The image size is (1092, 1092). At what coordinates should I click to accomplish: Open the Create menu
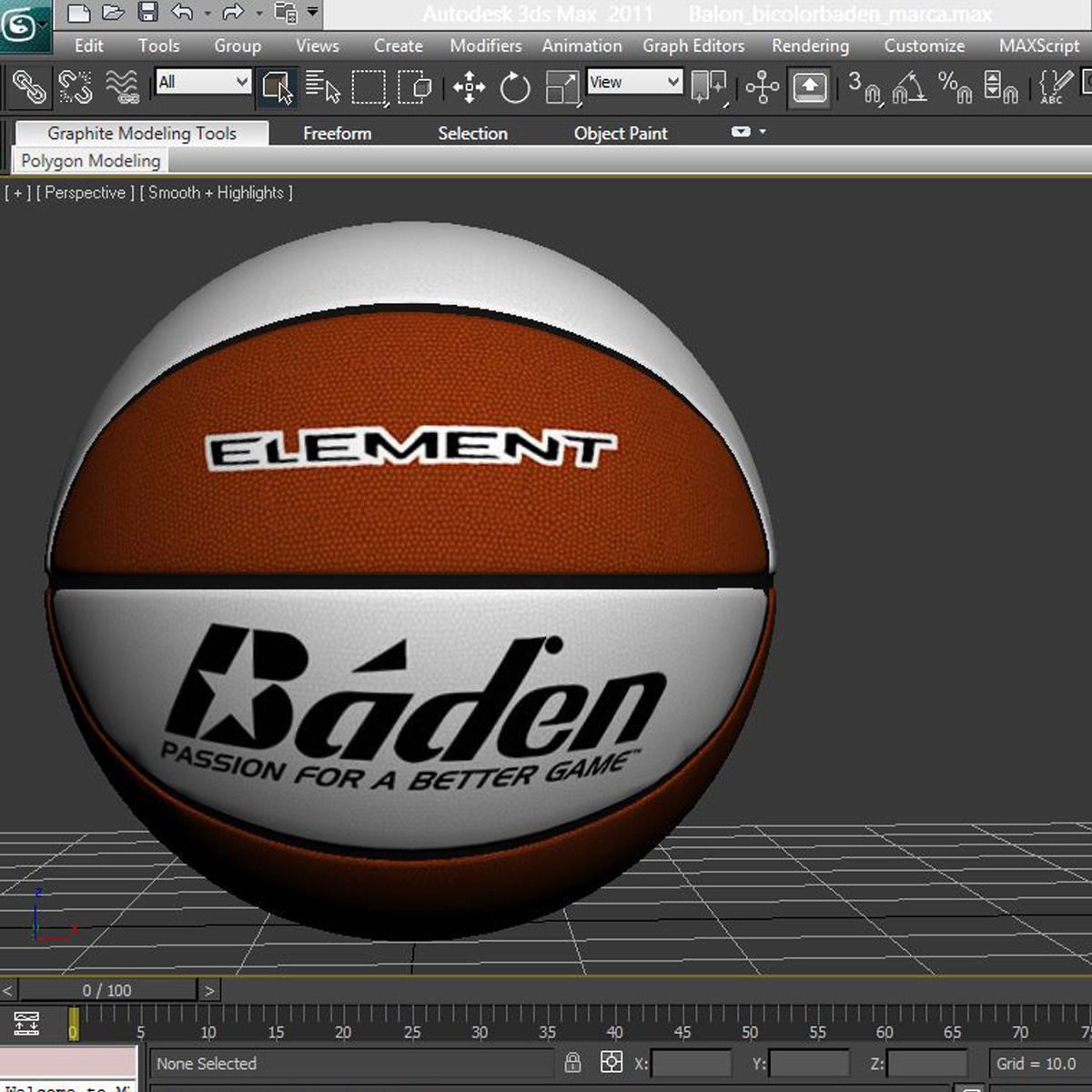tap(398, 45)
